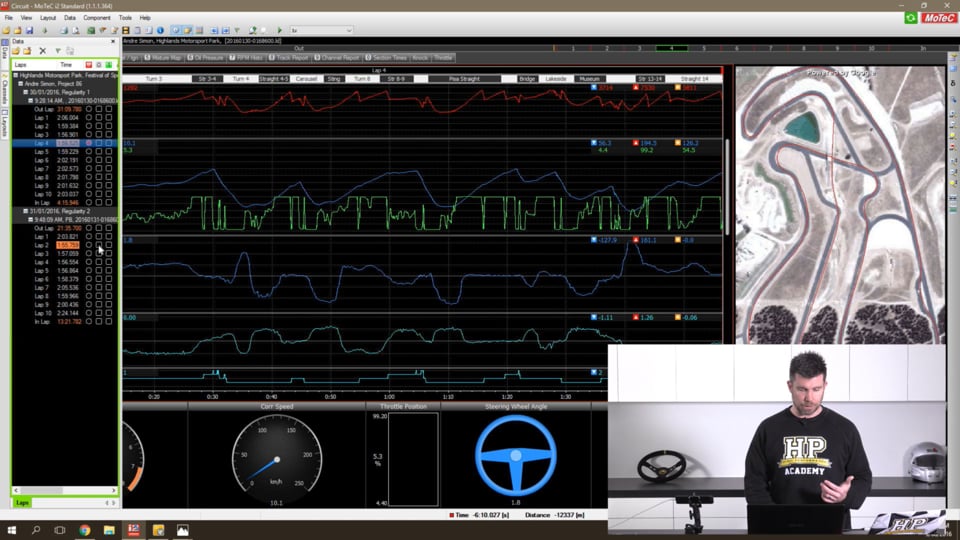Toggle the highlighted clock icon in toolbar
Screen dimensions: 960x540
coord(176,30)
